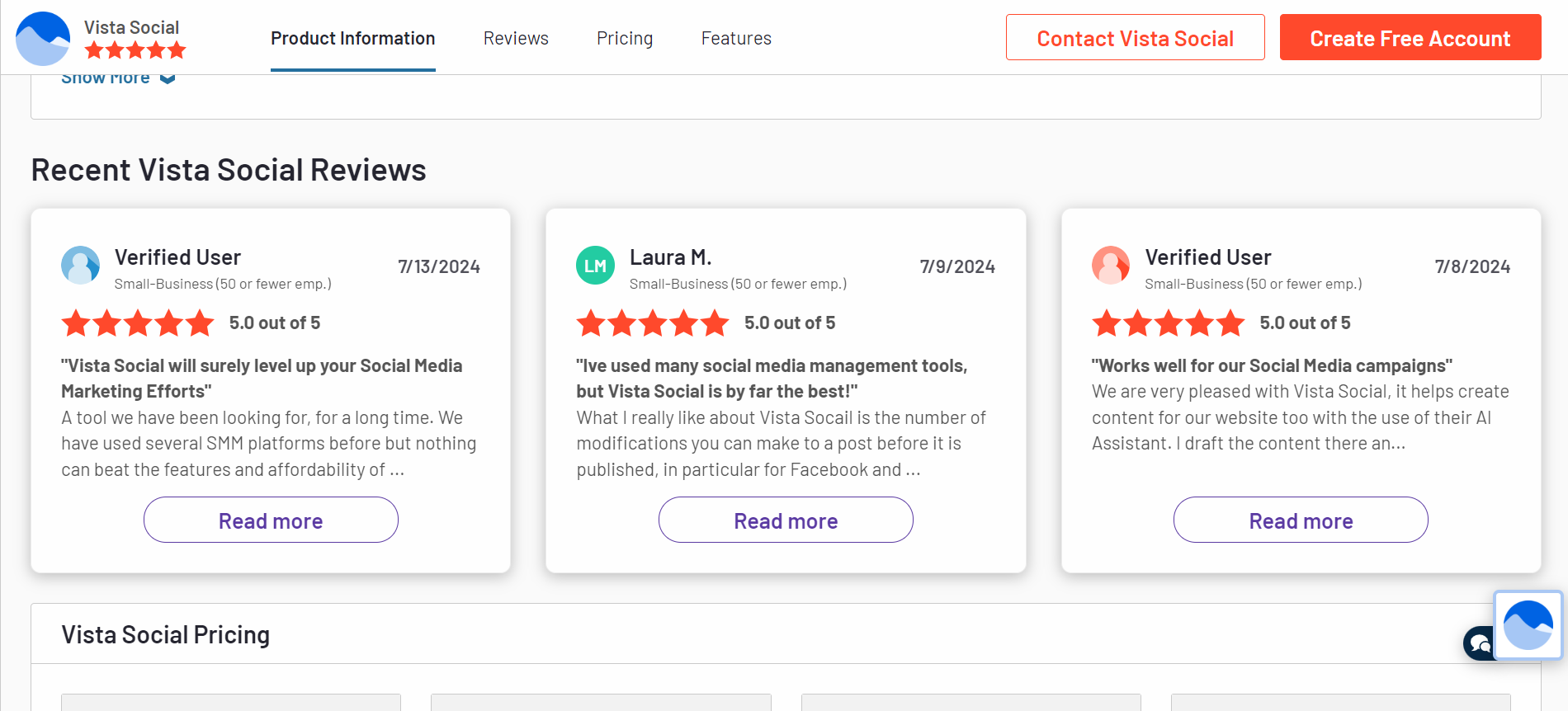
Task: Switch to the Reviews tab
Action: tap(516, 39)
